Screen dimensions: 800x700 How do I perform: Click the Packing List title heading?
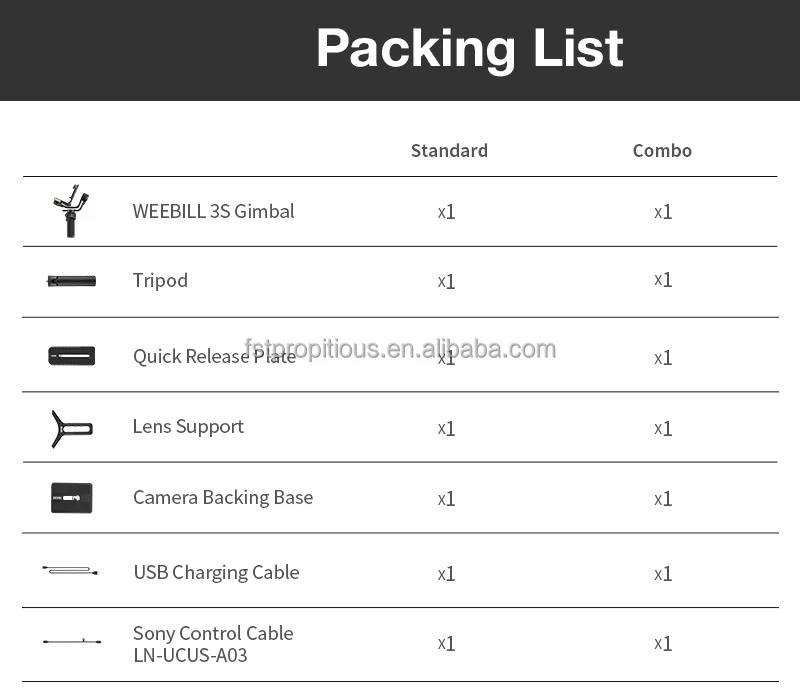point(469,48)
